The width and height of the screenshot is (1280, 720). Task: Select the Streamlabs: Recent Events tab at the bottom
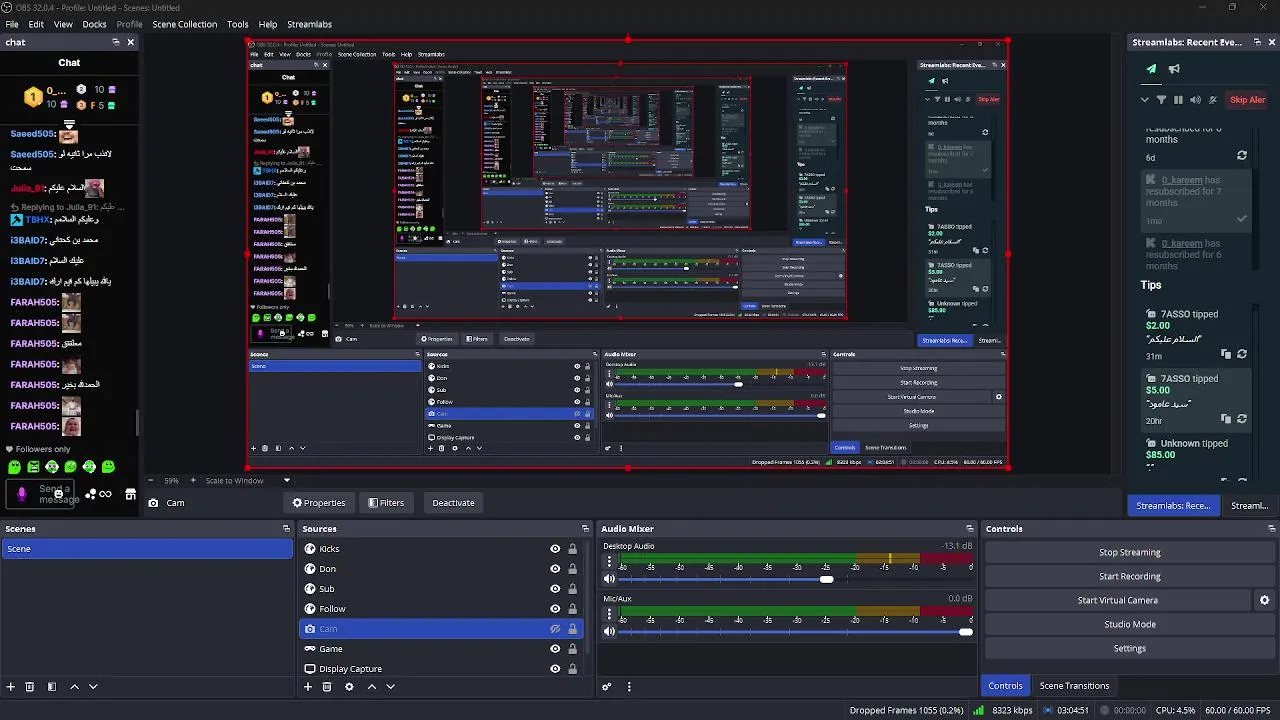tap(1173, 506)
